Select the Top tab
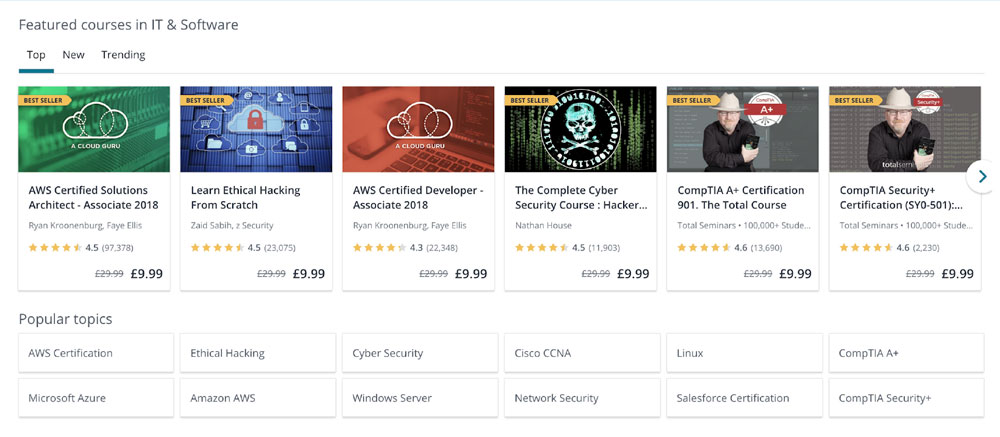This screenshot has width=1000, height=437. click(x=36, y=55)
